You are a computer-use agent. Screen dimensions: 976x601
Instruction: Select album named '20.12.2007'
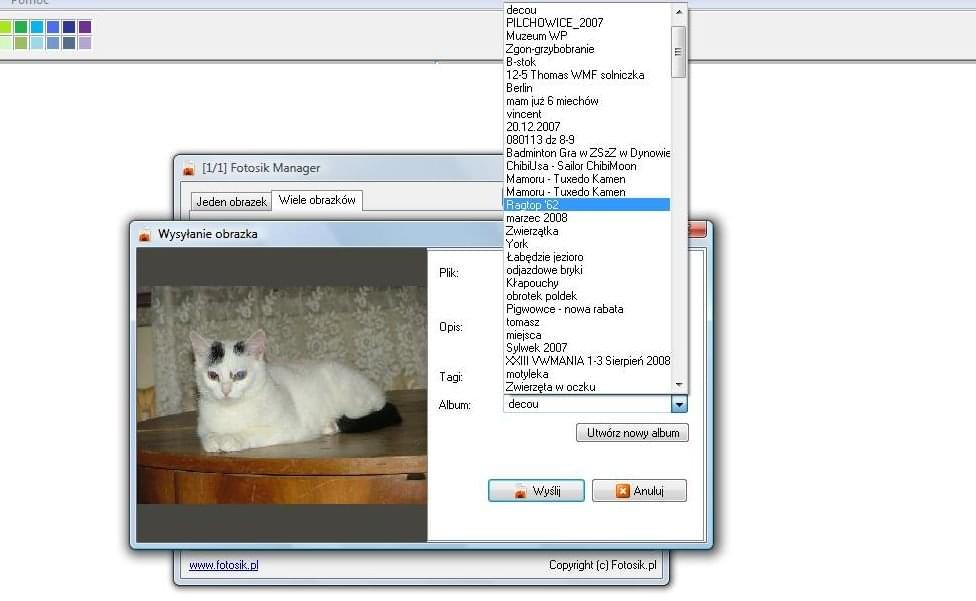[x=586, y=127]
